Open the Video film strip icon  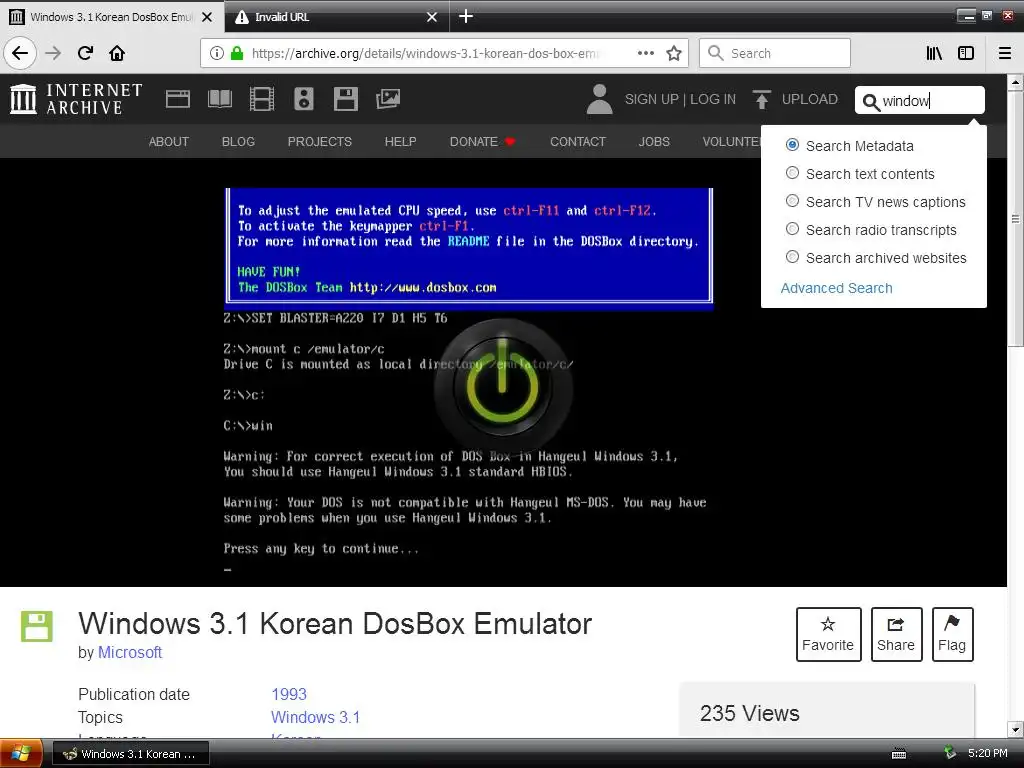pos(262,99)
